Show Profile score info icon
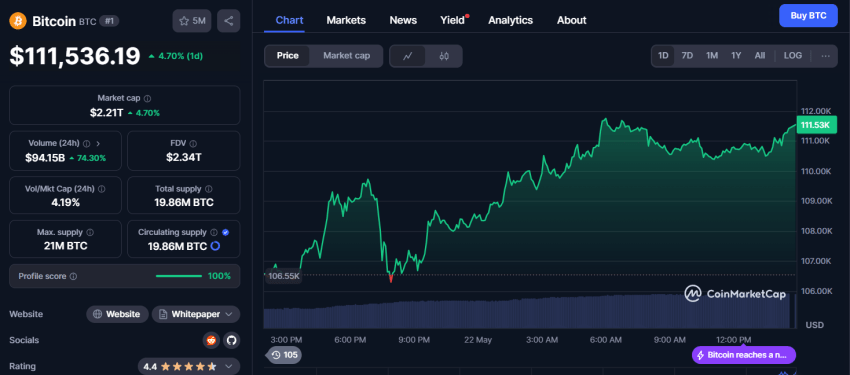The image size is (850, 375). pyautogui.click(x=73, y=276)
